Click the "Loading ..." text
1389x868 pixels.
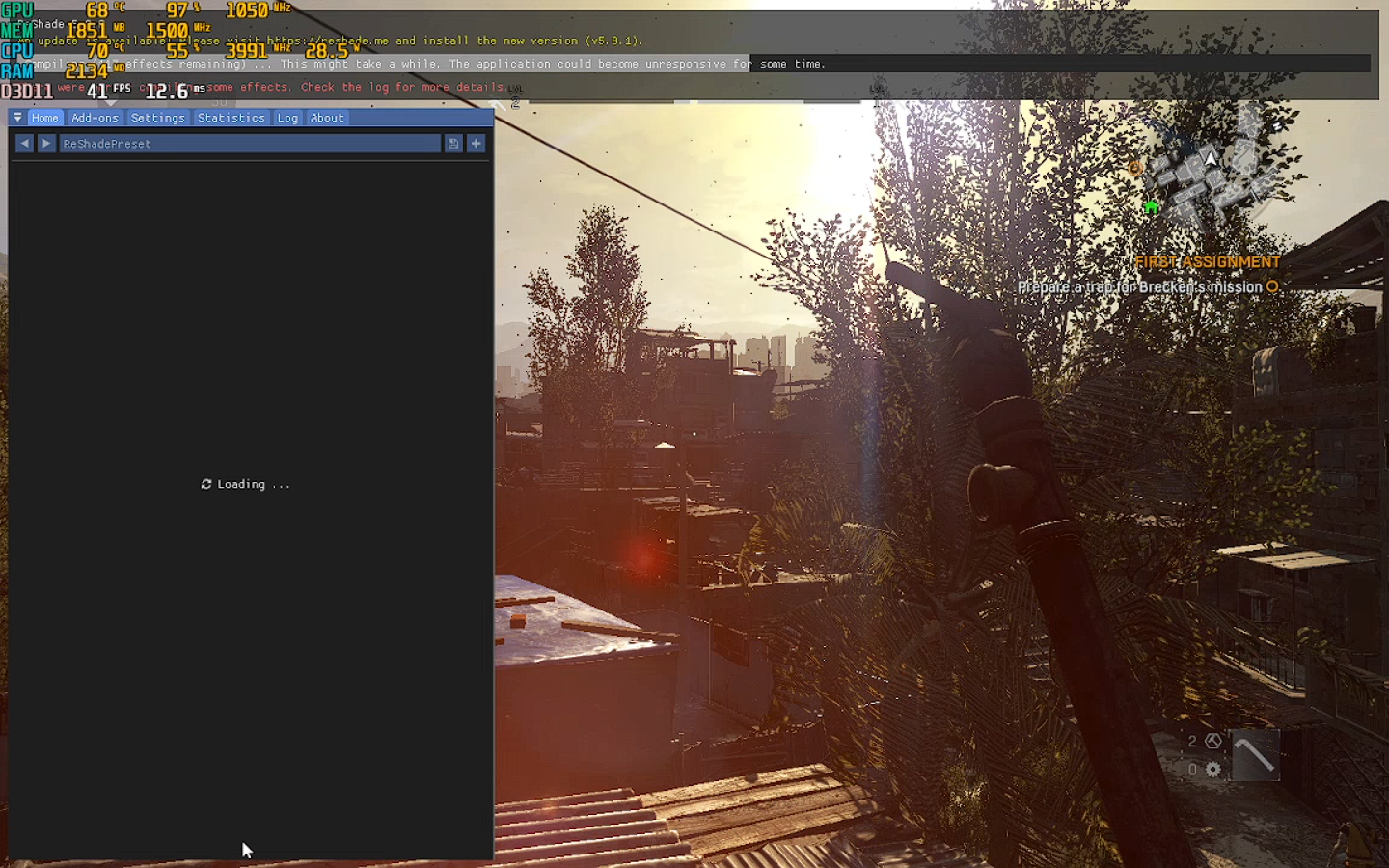254,484
